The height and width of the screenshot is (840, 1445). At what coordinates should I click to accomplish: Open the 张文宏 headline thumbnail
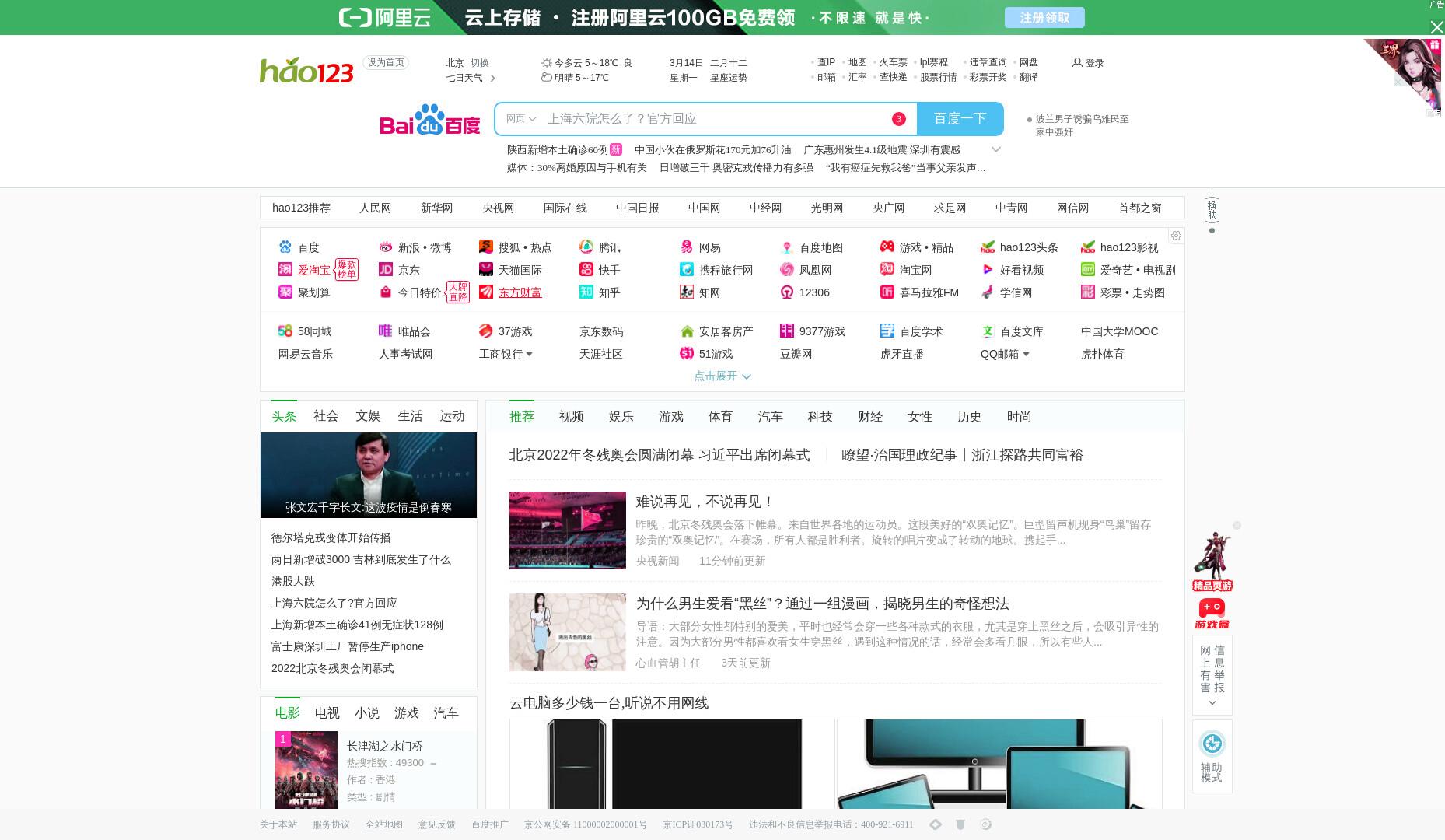coord(369,475)
